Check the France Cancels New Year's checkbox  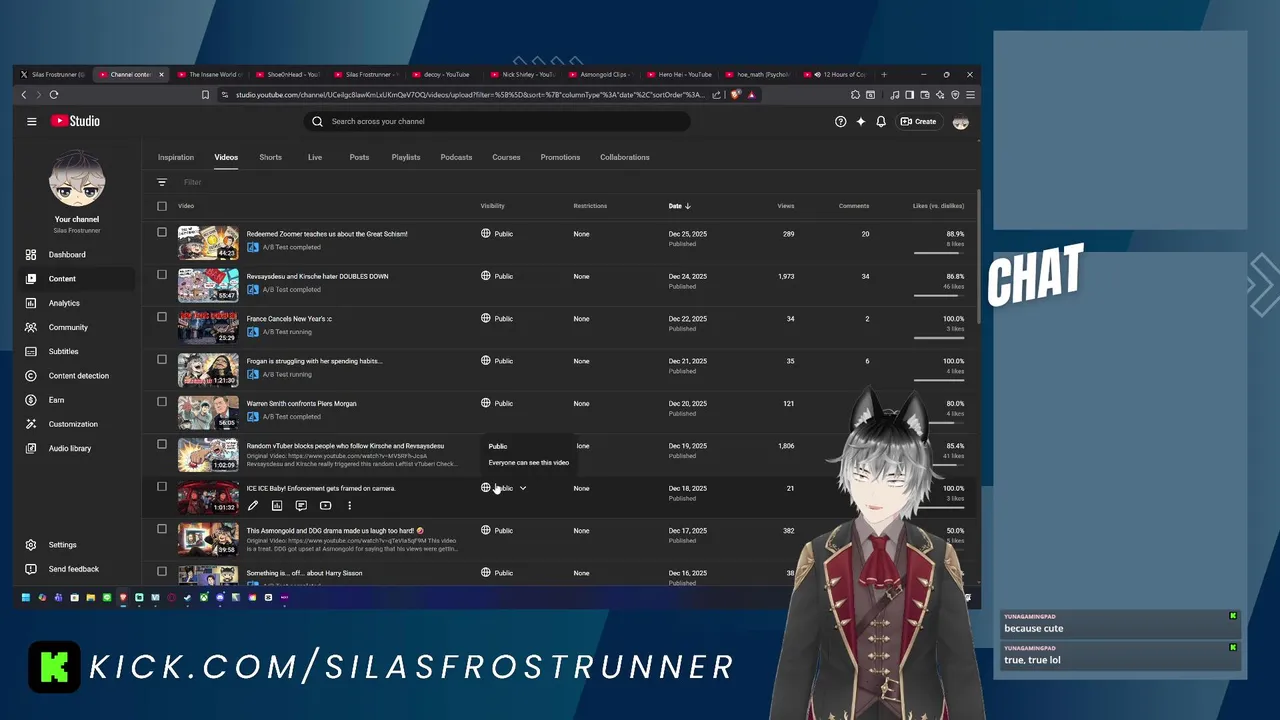(x=162, y=317)
